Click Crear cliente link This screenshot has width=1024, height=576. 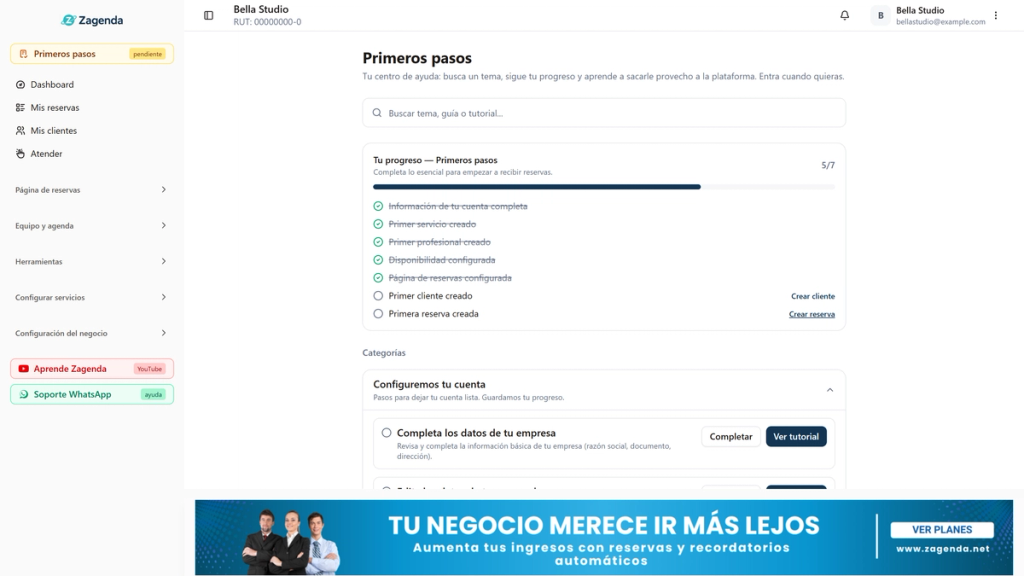click(x=812, y=296)
